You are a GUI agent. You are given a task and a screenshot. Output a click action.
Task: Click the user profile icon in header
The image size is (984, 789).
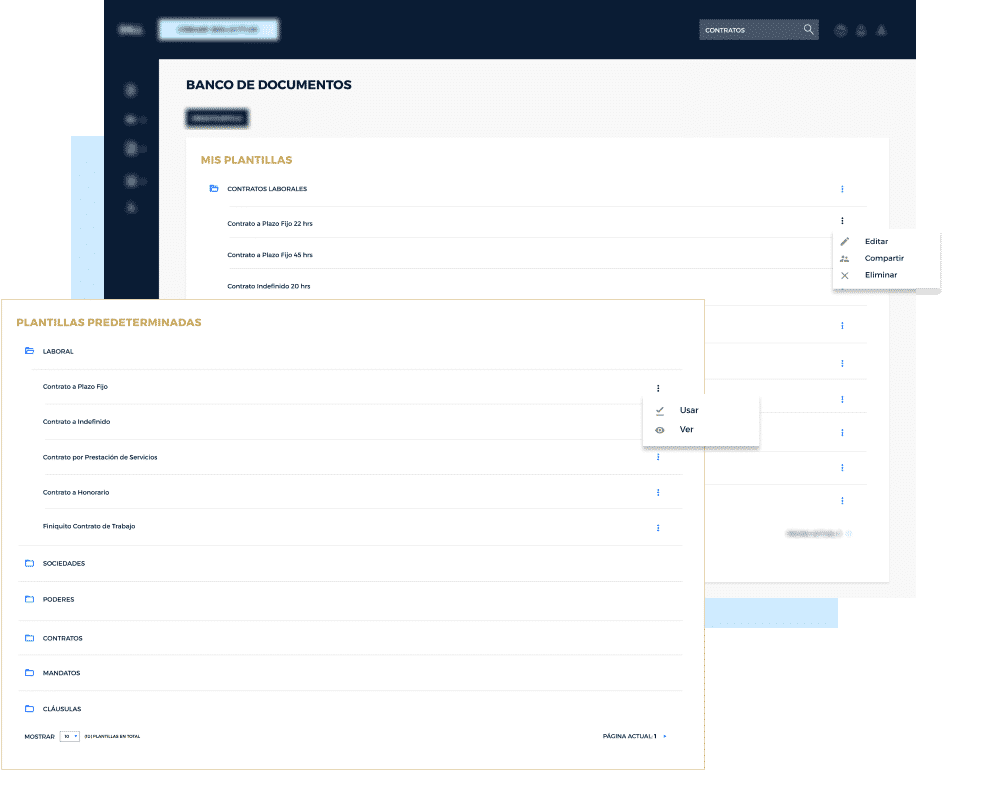pyautogui.click(x=861, y=30)
